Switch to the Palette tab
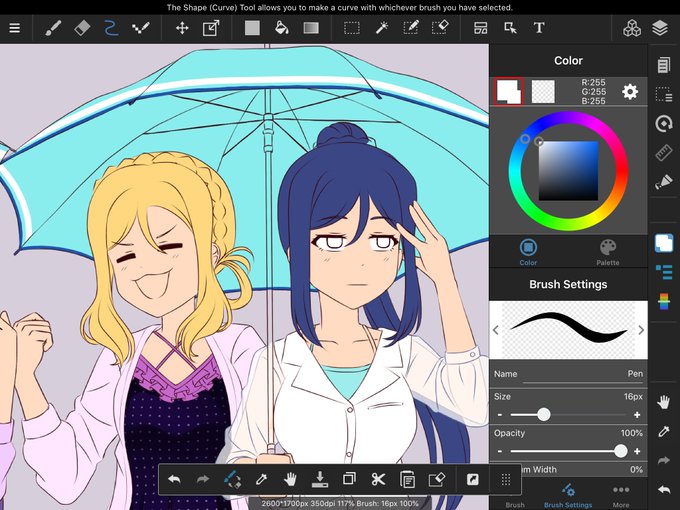This screenshot has height=510, width=680. tap(608, 252)
